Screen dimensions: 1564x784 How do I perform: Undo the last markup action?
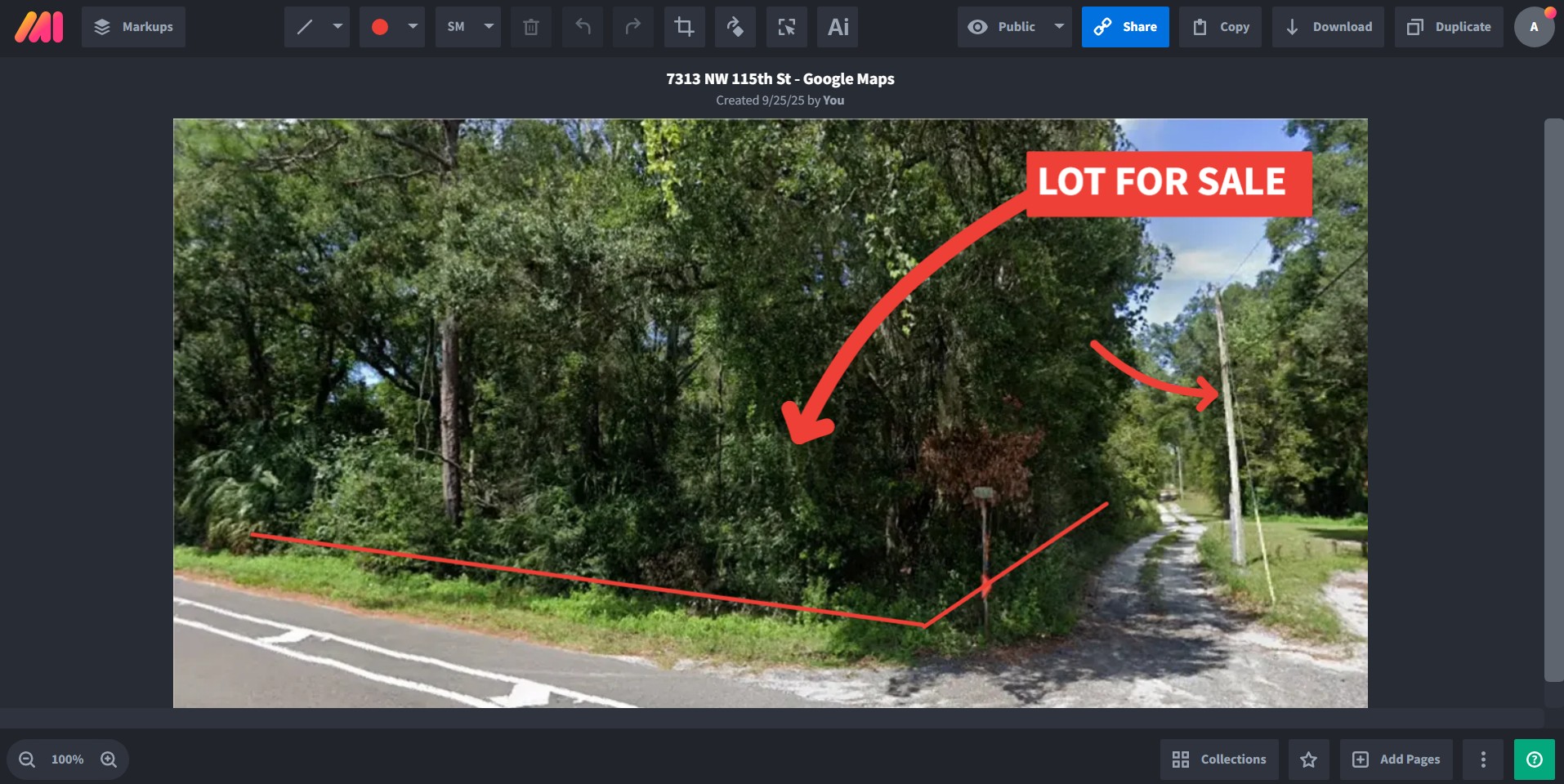(x=583, y=27)
